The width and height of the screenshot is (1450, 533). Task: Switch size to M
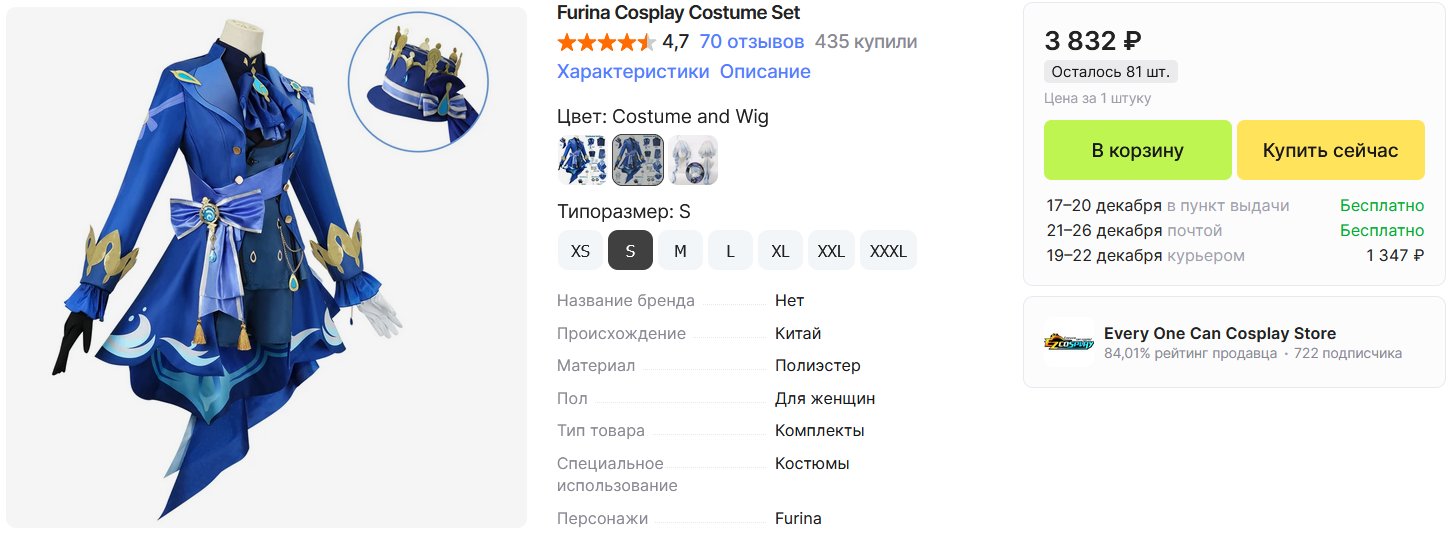pyautogui.click(x=680, y=251)
